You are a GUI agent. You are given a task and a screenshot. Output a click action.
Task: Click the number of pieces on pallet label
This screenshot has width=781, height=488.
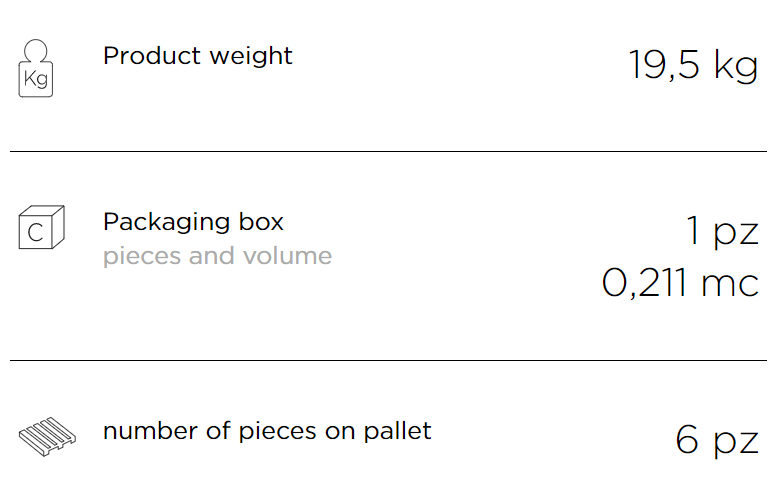[267, 431]
